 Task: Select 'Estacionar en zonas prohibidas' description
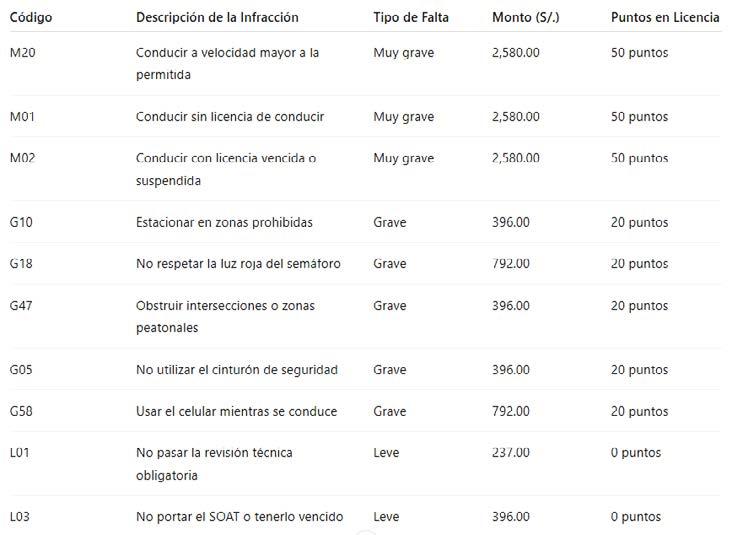(x=224, y=222)
